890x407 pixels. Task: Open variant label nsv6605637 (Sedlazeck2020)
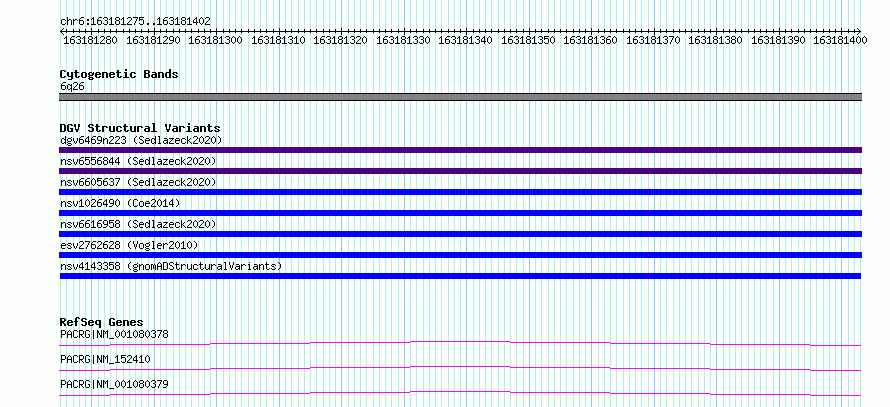pos(138,182)
